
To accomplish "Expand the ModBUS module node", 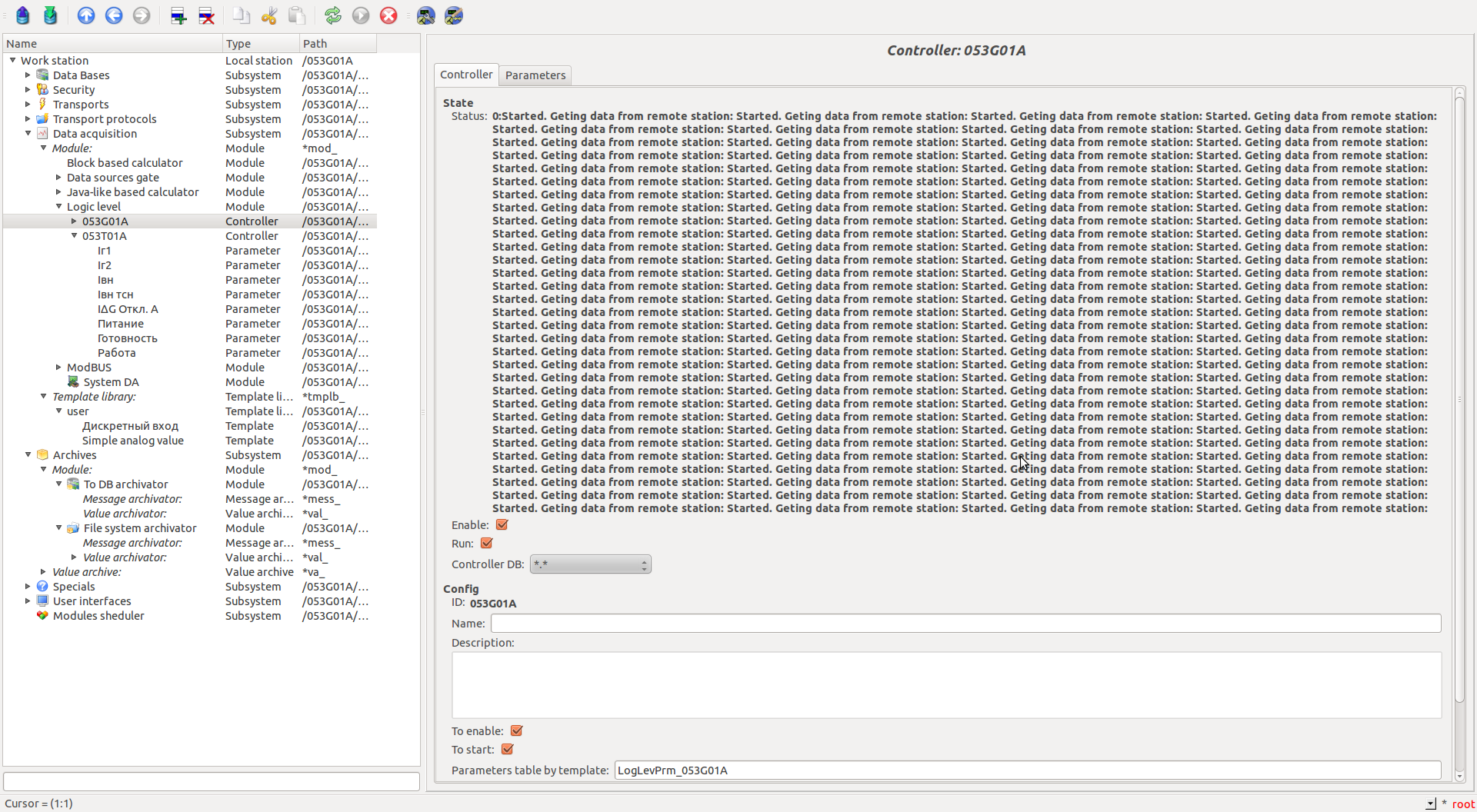I will tap(59, 368).
